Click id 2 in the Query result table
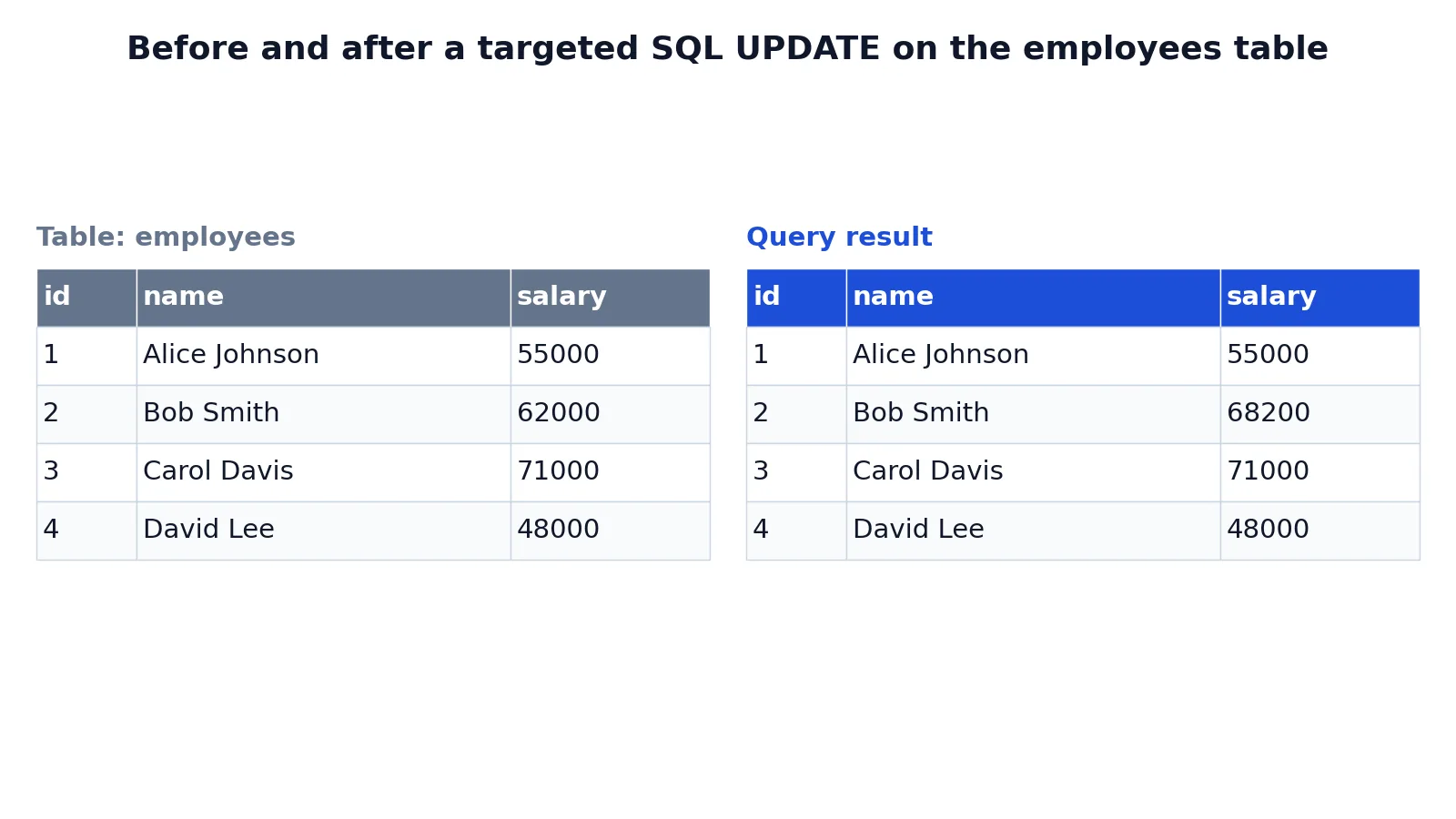 [796, 414]
